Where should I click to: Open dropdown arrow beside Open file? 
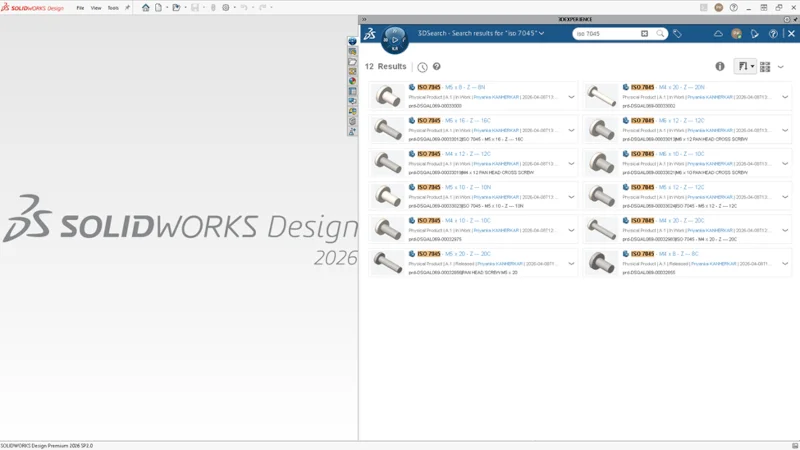click(185, 8)
